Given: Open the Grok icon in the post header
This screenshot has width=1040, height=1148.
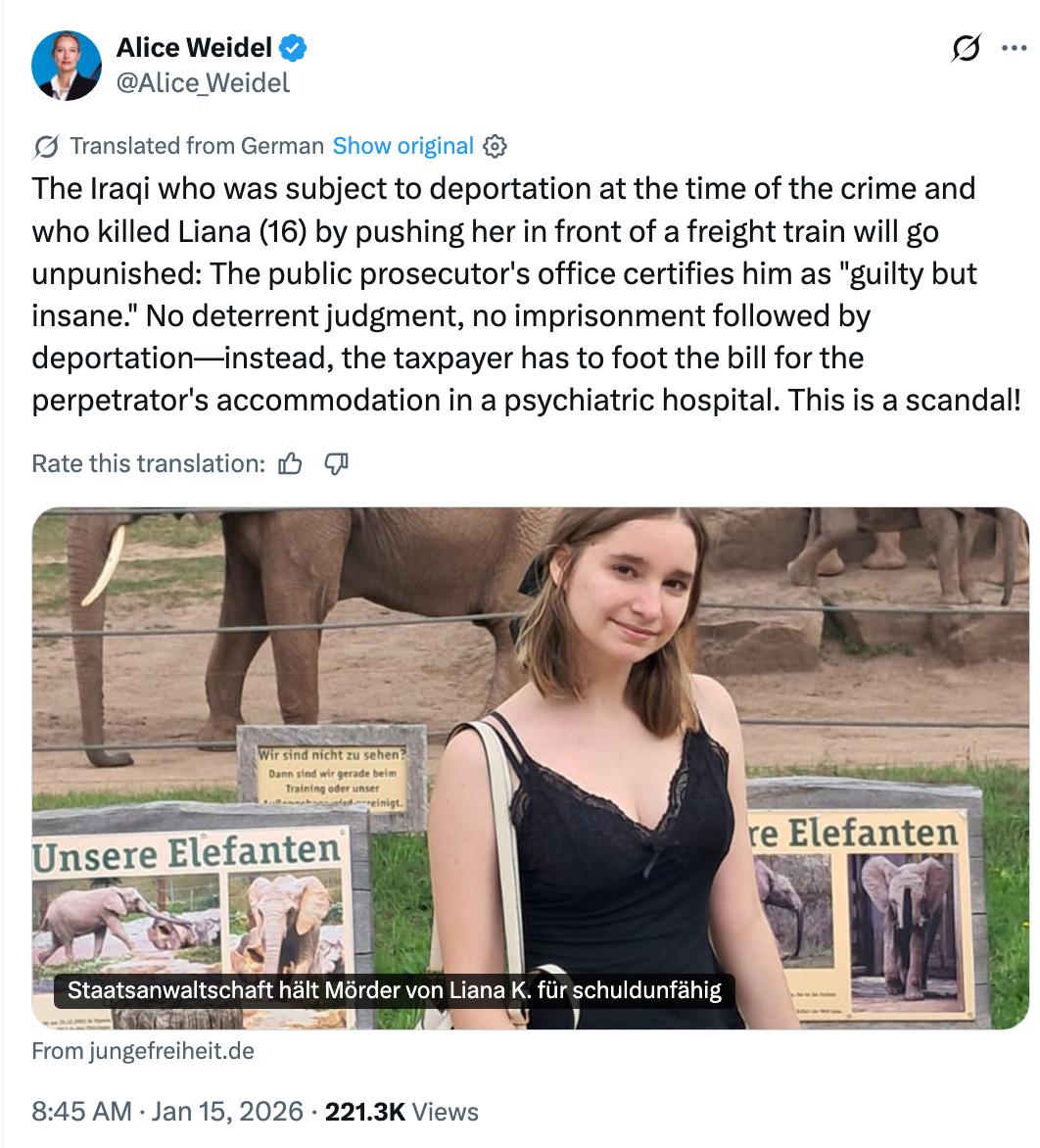Looking at the screenshot, I should 966,49.
